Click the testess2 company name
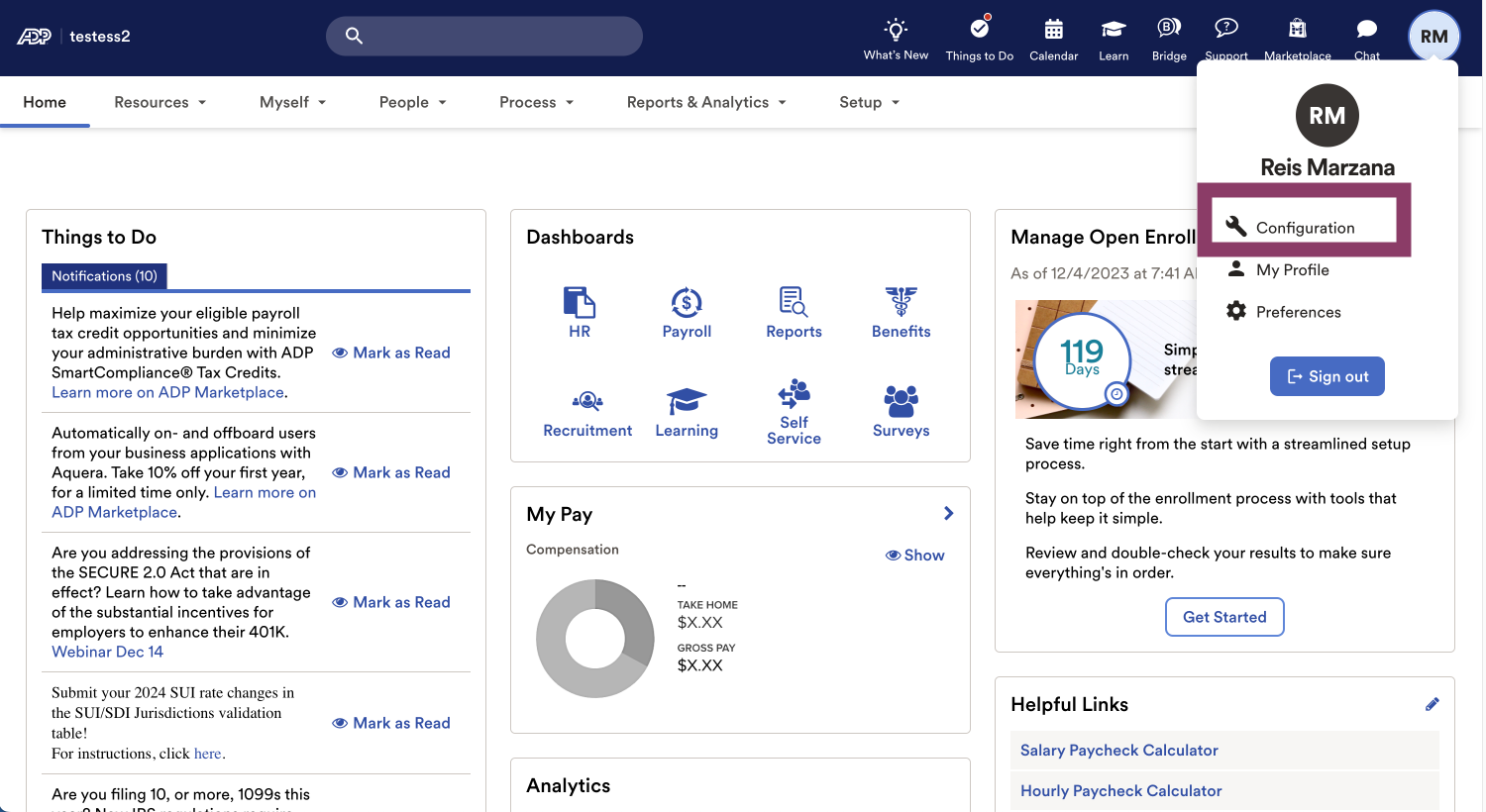Screen dimensions: 1486x812 pyautogui.click(x=100, y=37)
